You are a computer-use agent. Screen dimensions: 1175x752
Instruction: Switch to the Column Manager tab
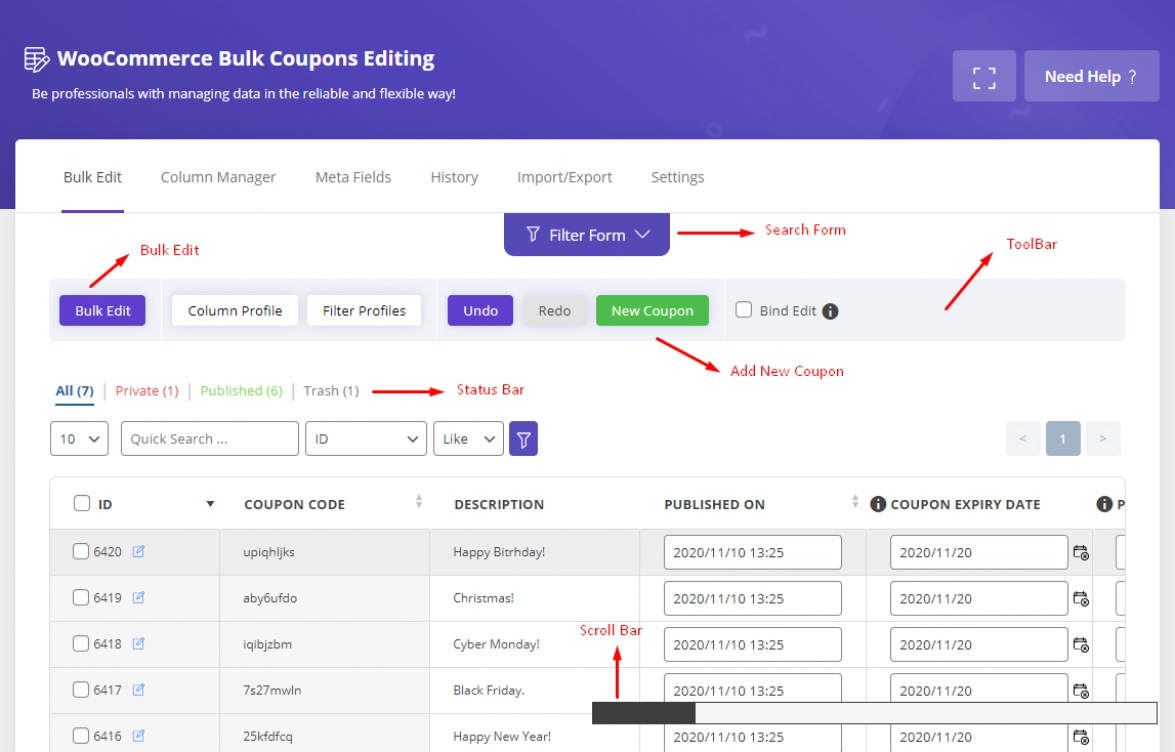click(217, 177)
